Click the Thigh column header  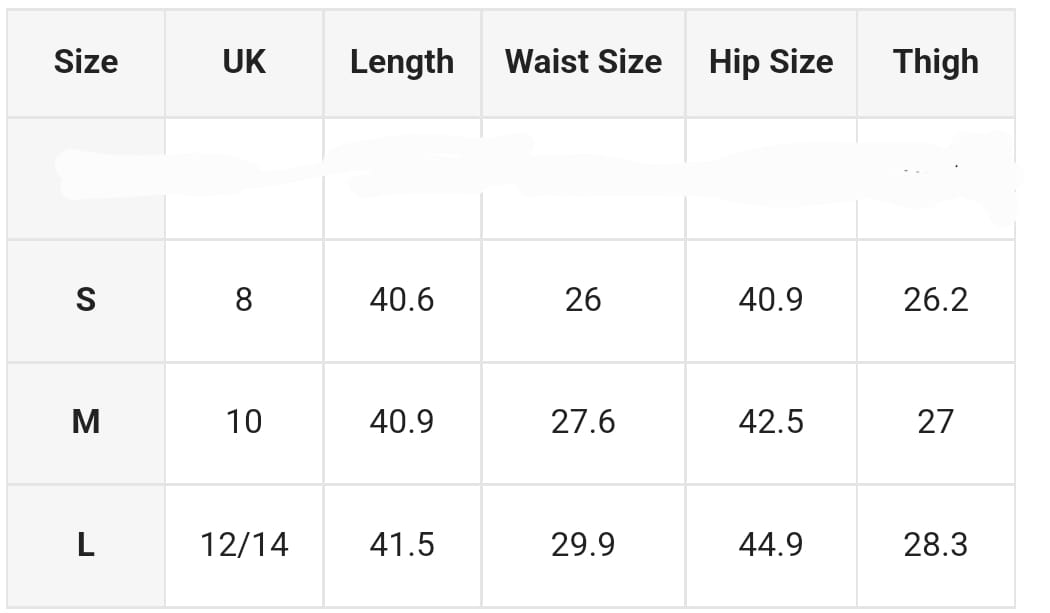tap(936, 62)
